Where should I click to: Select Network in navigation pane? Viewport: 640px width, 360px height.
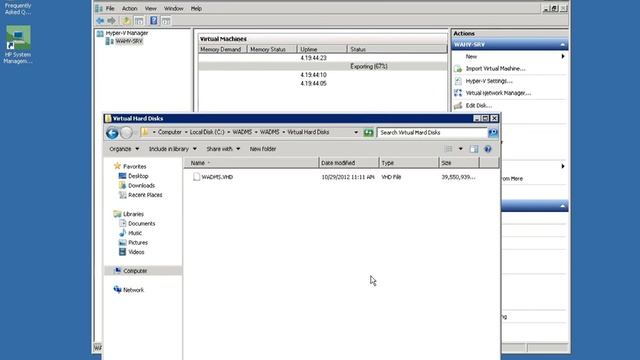(x=133, y=290)
